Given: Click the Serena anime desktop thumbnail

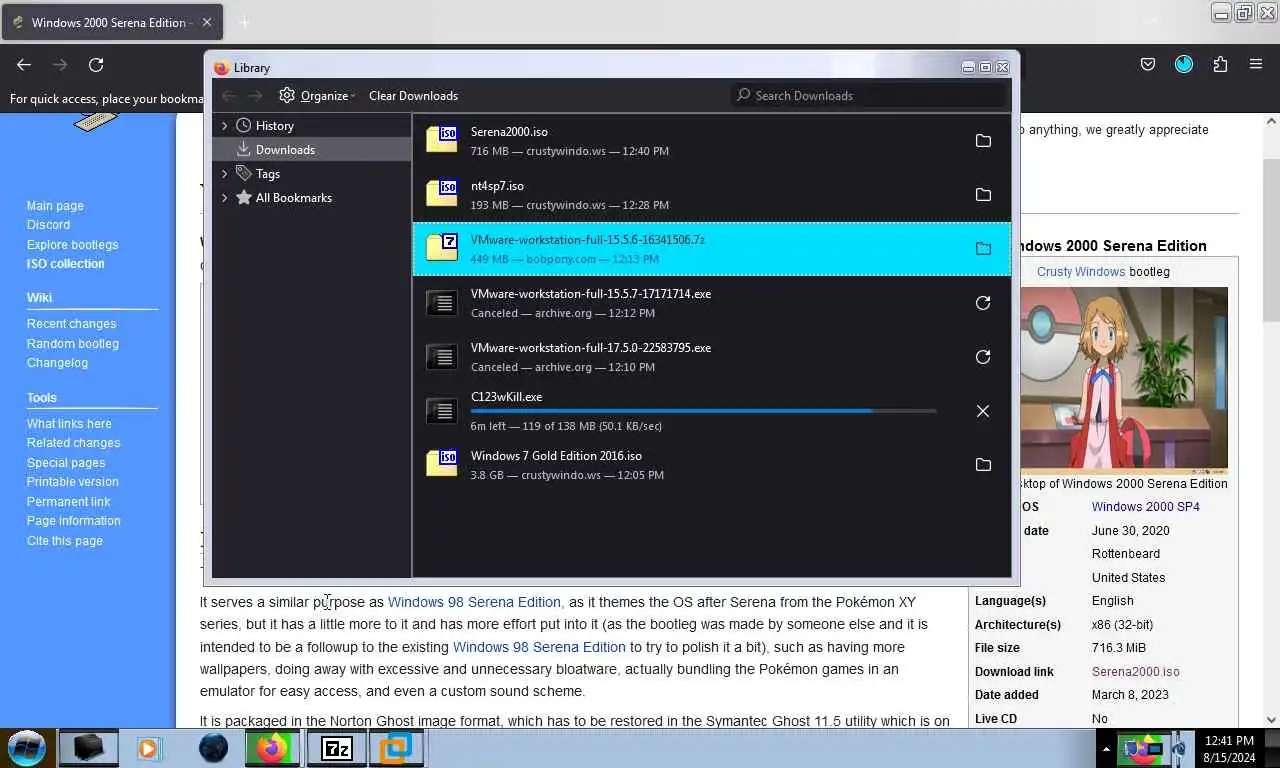Looking at the screenshot, I should 1124,380.
